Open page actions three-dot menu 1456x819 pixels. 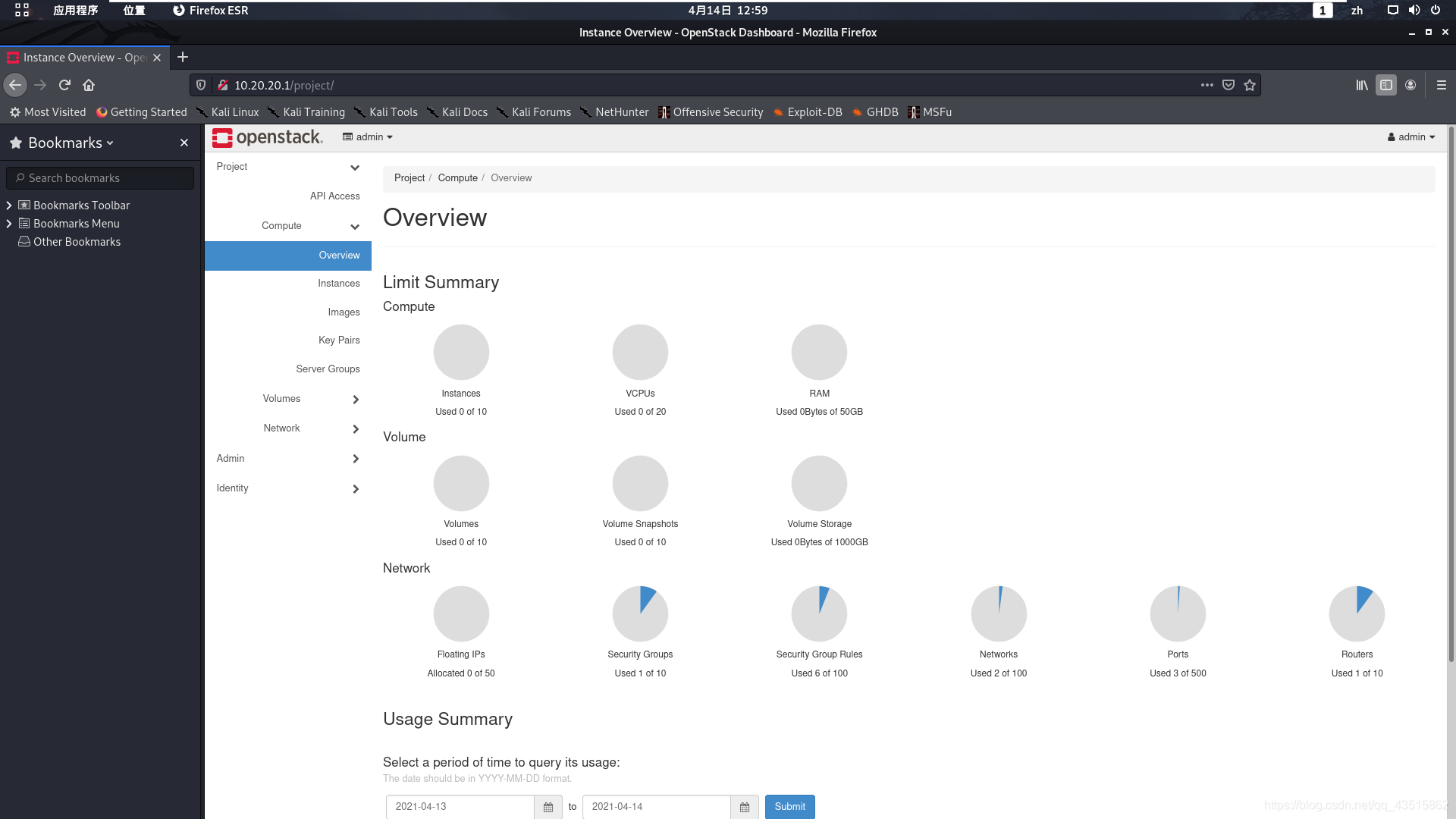point(1207,85)
